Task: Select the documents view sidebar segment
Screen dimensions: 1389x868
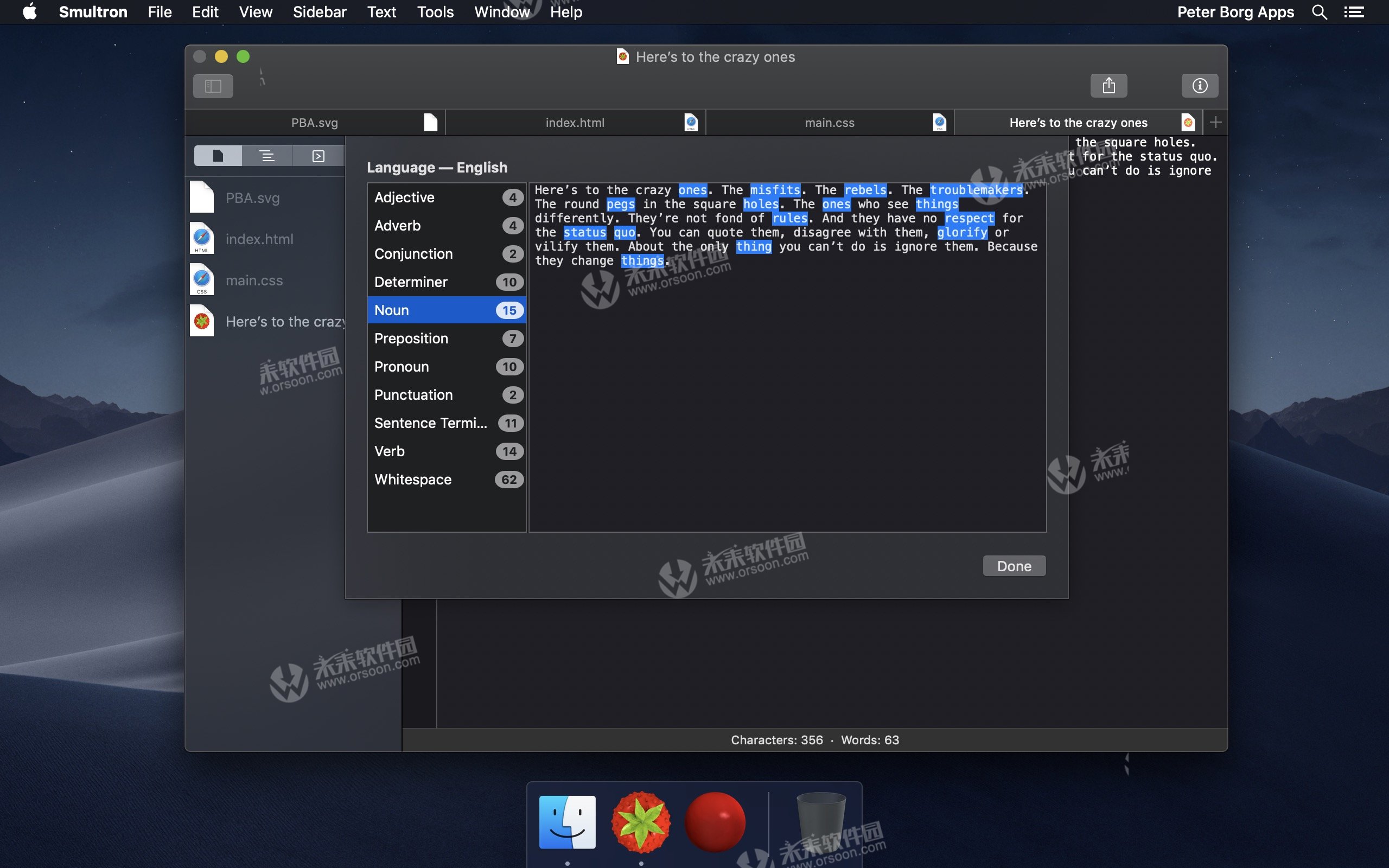Action: 218,156
